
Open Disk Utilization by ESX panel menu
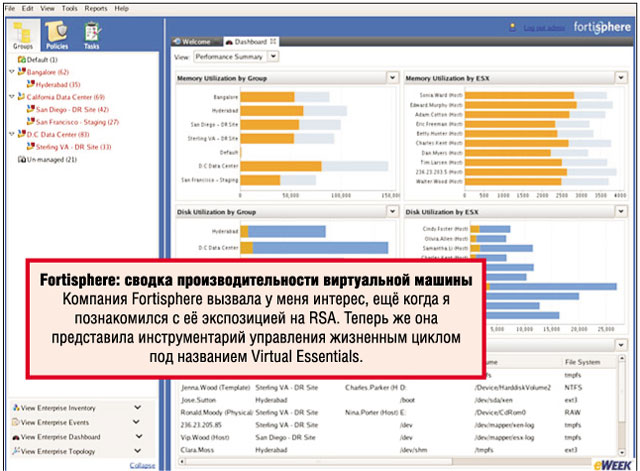[x=620, y=211]
